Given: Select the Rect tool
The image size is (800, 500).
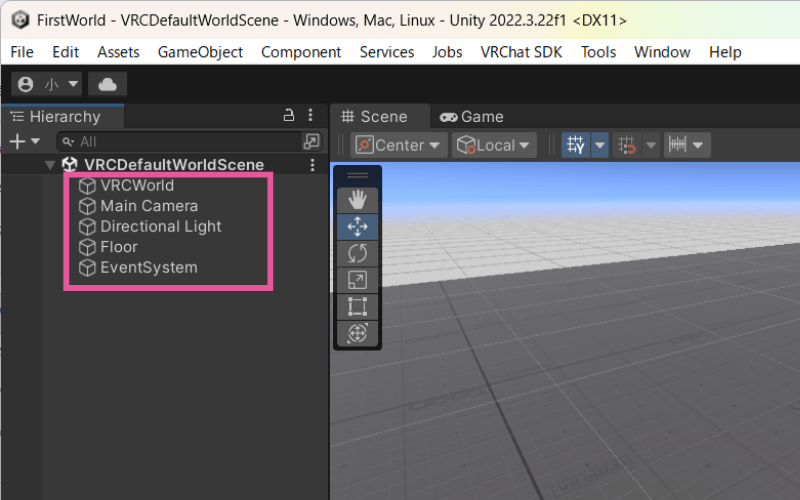Looking at the screenshot, I should pos(357,306).
